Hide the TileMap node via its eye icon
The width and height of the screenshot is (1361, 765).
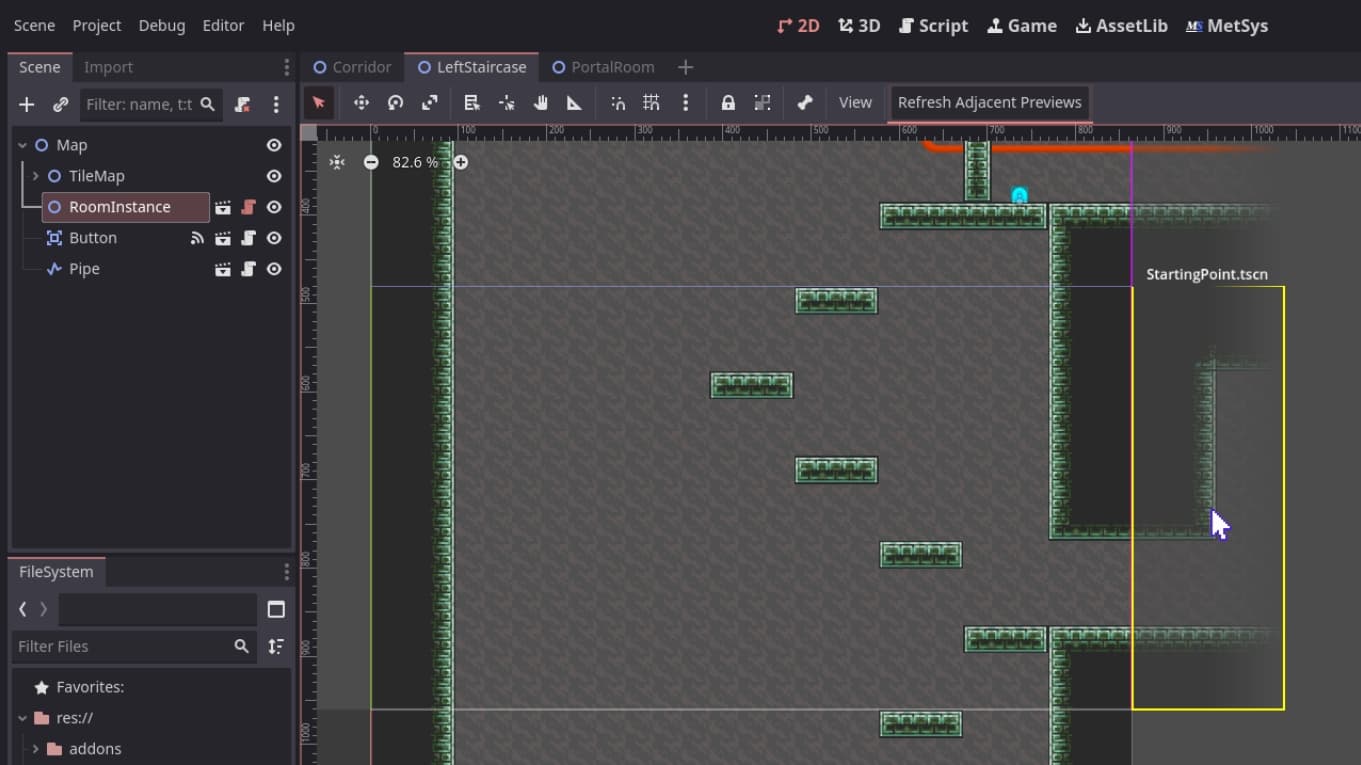click(273, 176)
